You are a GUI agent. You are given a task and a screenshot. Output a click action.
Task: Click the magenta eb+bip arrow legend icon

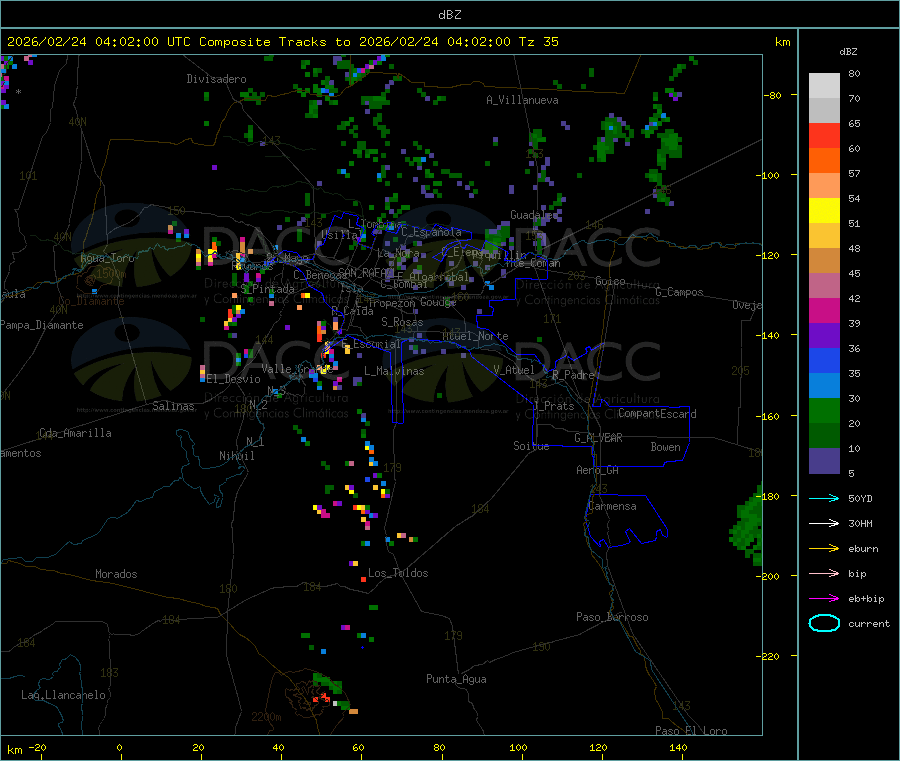(x=824, y=599)
